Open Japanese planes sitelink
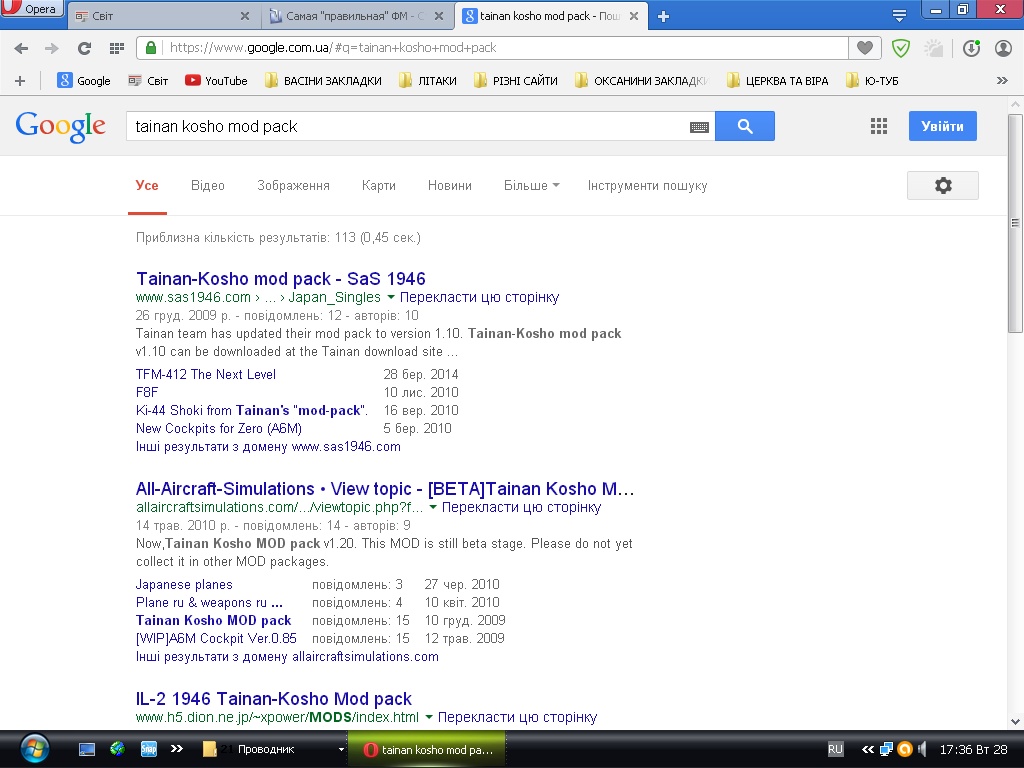This screenshot has width=1024, height=768. (184, 584)
